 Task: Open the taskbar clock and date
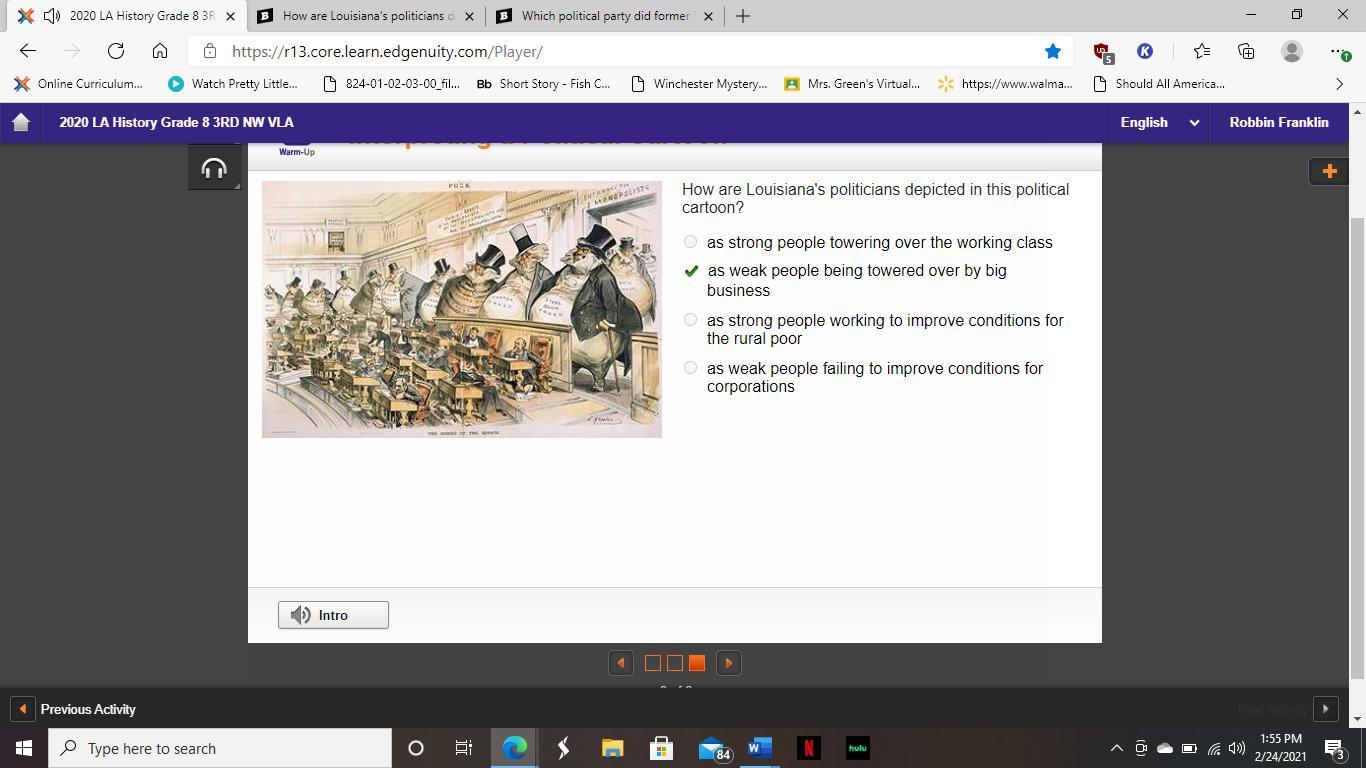click(1281, 748)
